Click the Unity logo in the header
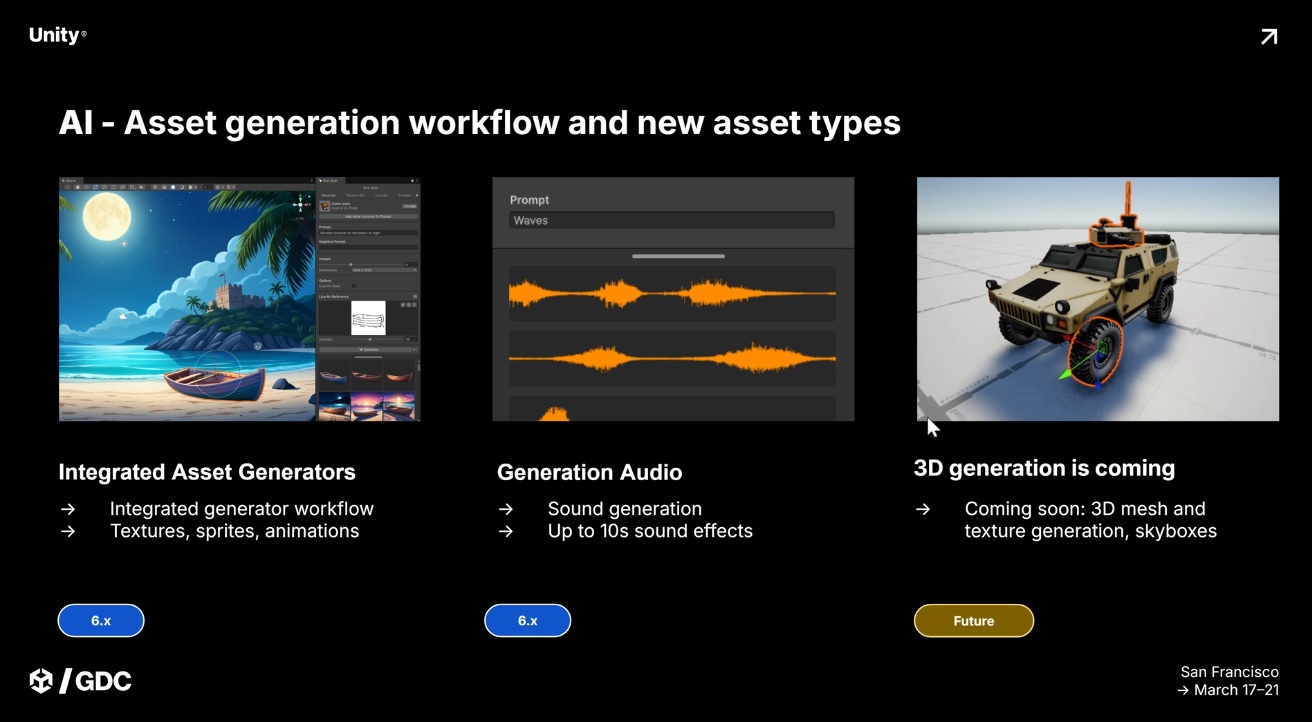 [x=57, y=35]
